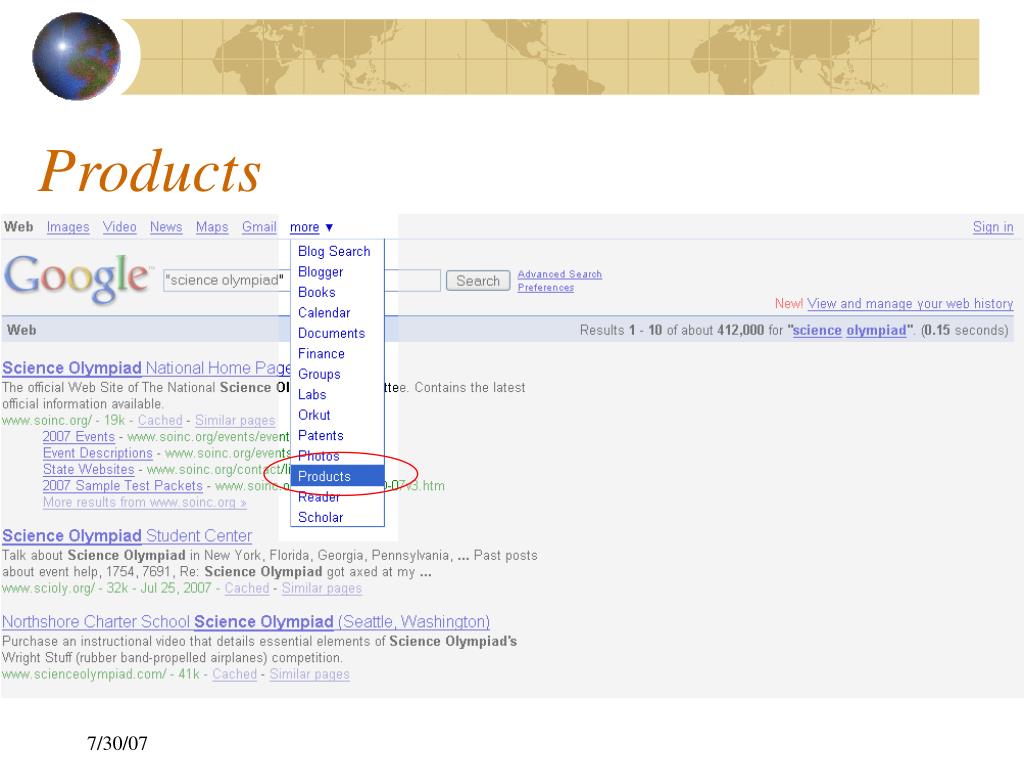Choose Blog Search from the dropdown
The height and width of the screenshot is (768, 1024).
(x=334, y=251)
